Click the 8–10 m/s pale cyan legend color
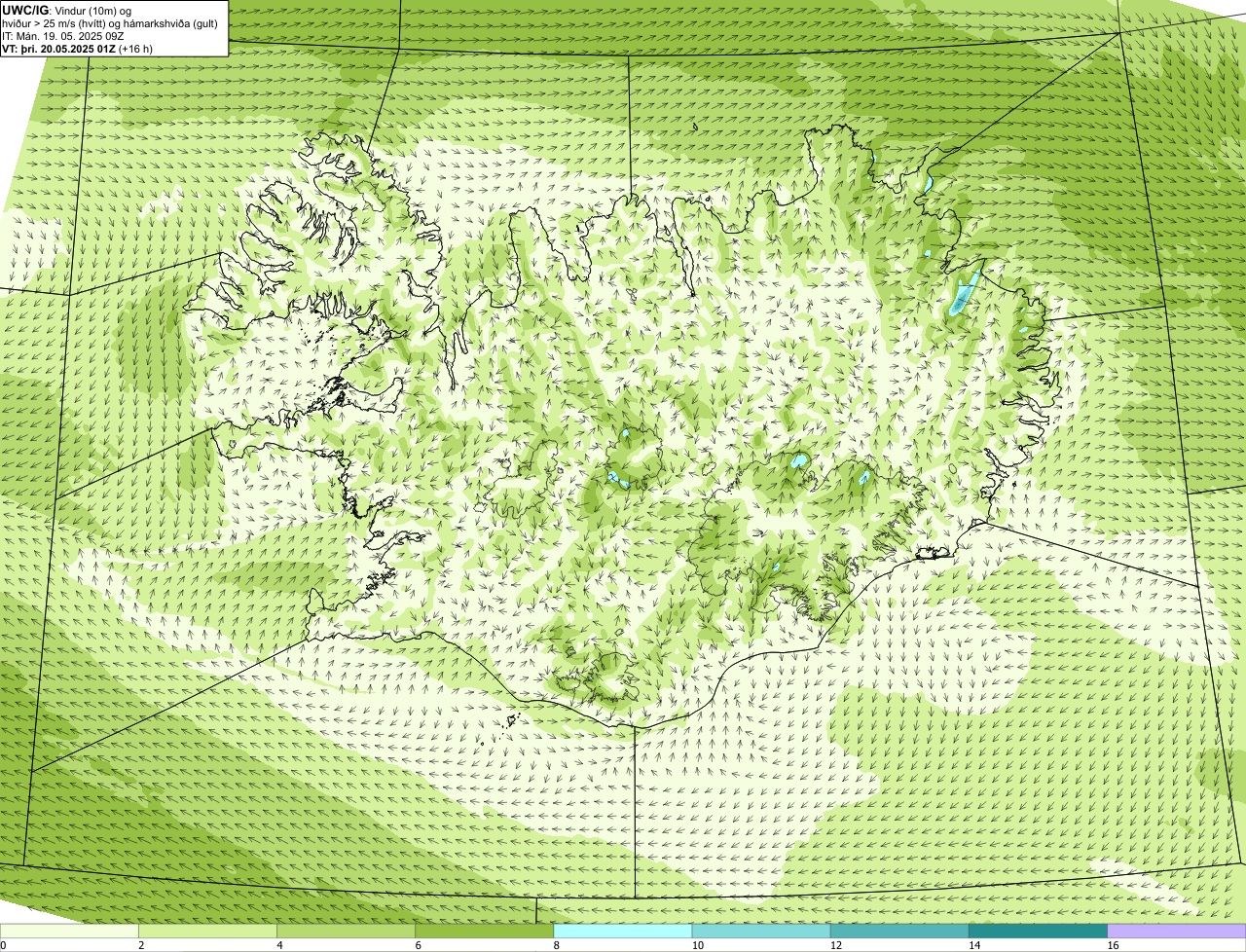The height and width of the screenshot is (952, 1246). tap(623, 931)
